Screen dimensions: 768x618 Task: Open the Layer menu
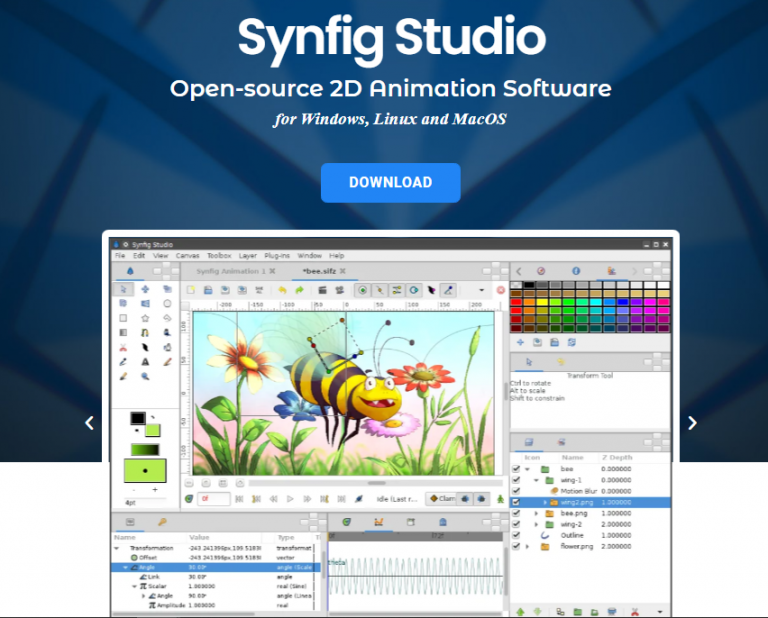coord(247,256)
